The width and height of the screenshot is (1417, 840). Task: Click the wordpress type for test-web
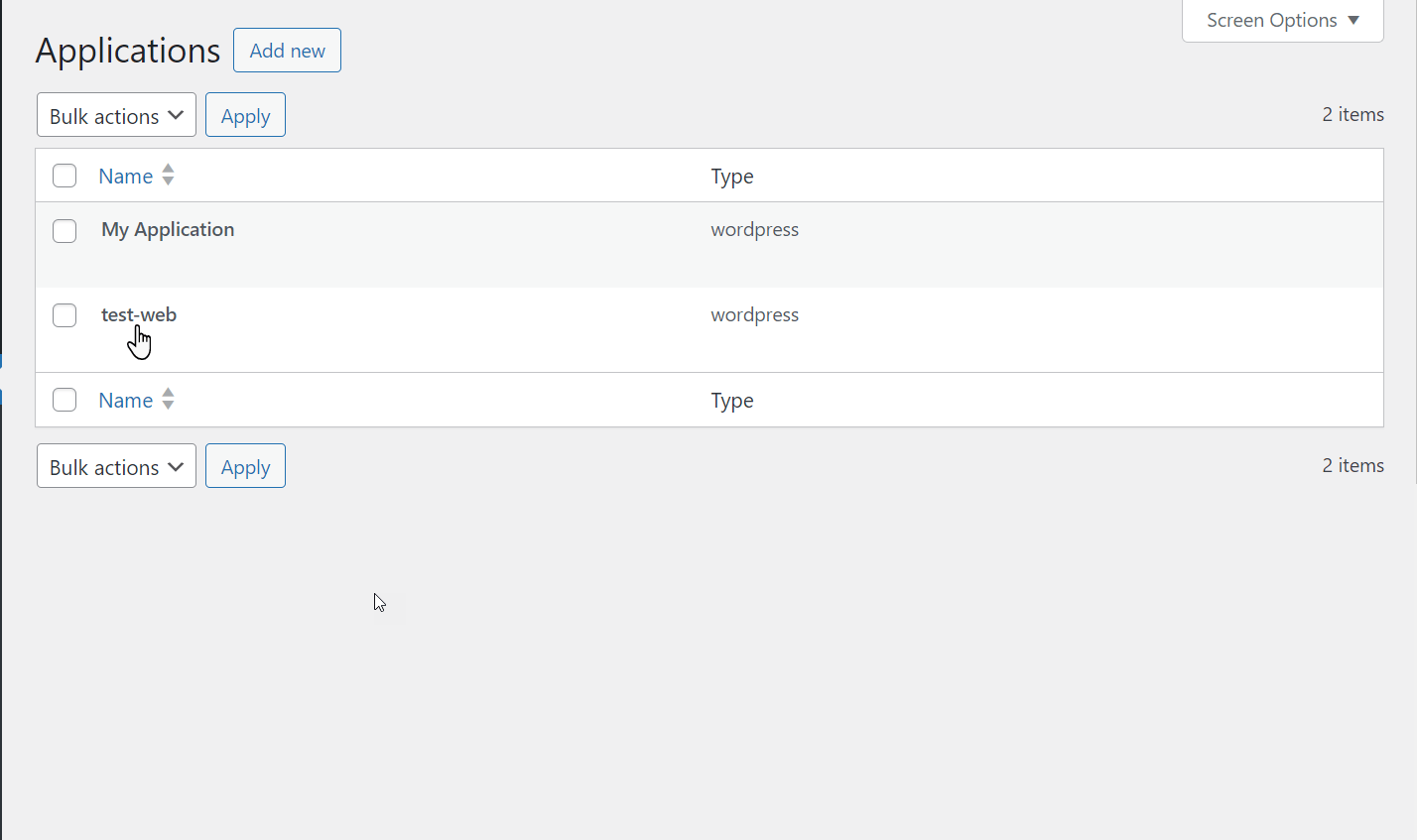[754, 314]
